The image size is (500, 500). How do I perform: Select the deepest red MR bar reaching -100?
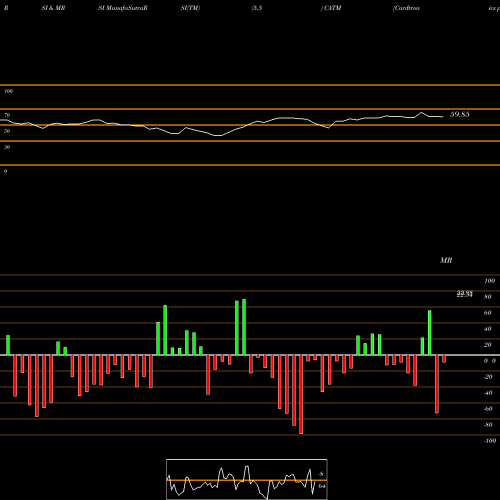click(301, 394)
